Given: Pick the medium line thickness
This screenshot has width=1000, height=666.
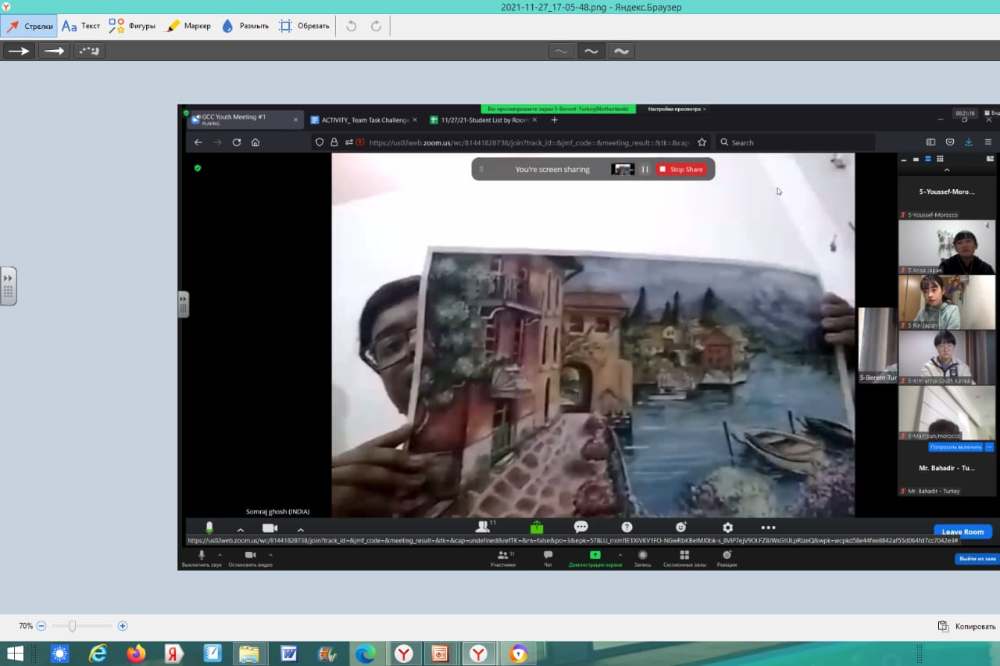Looking at the screenshot, I should tap(591, 51).
